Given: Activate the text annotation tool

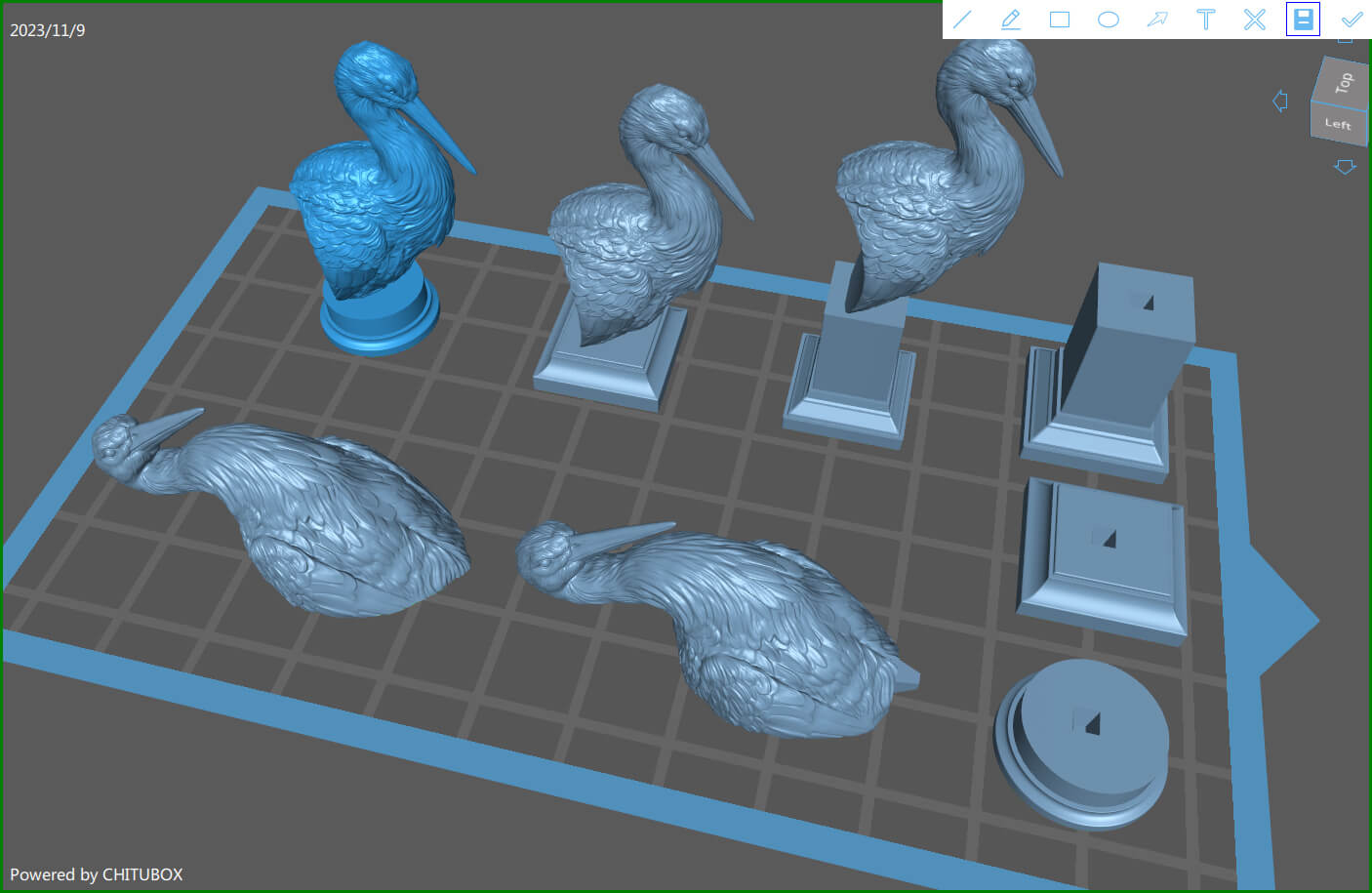Looking at the screenshot, I should (1206, 20).
